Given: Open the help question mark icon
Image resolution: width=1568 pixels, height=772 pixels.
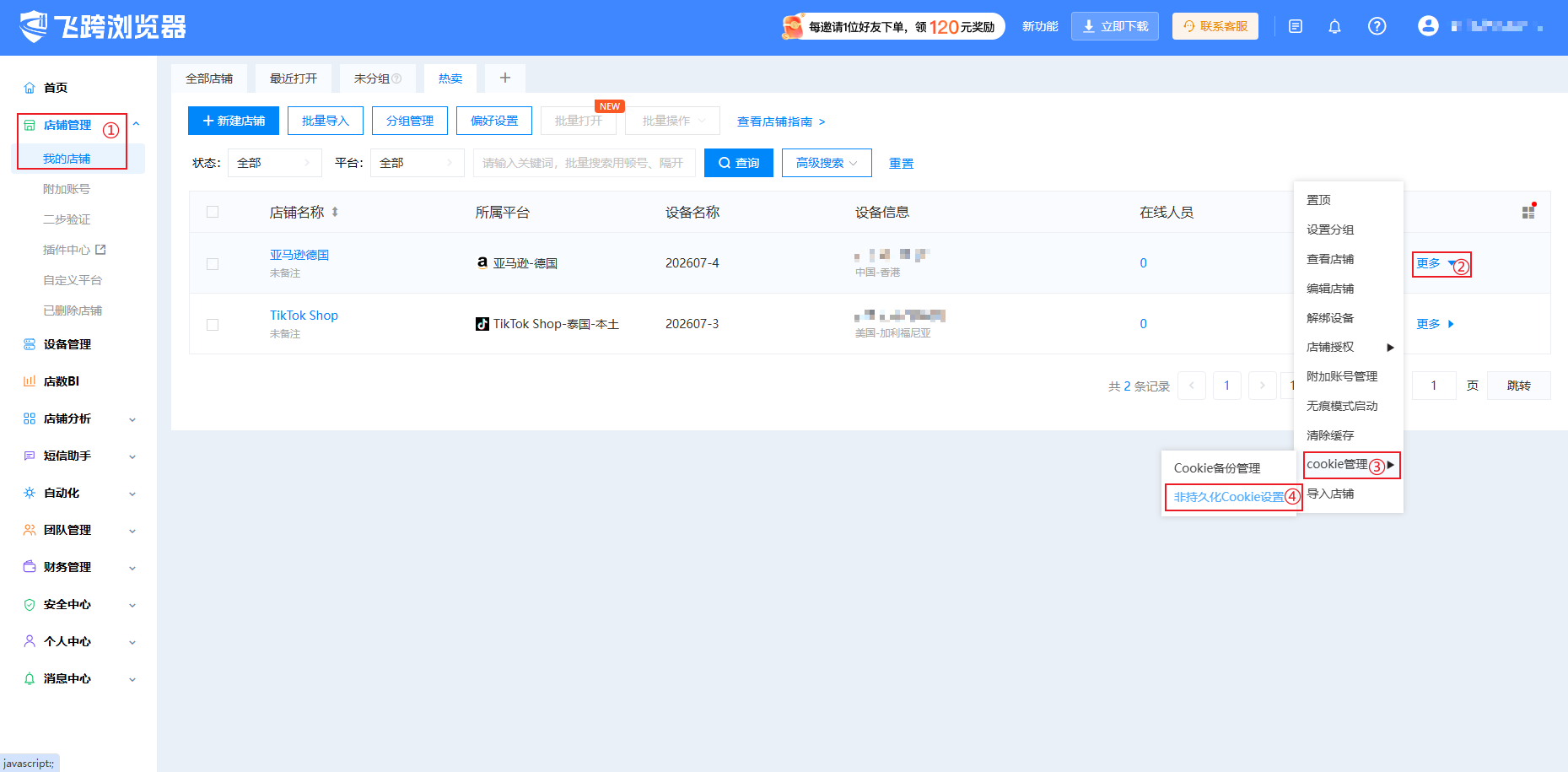Looking at the screenshot, I should click(x=1377, y=26).
